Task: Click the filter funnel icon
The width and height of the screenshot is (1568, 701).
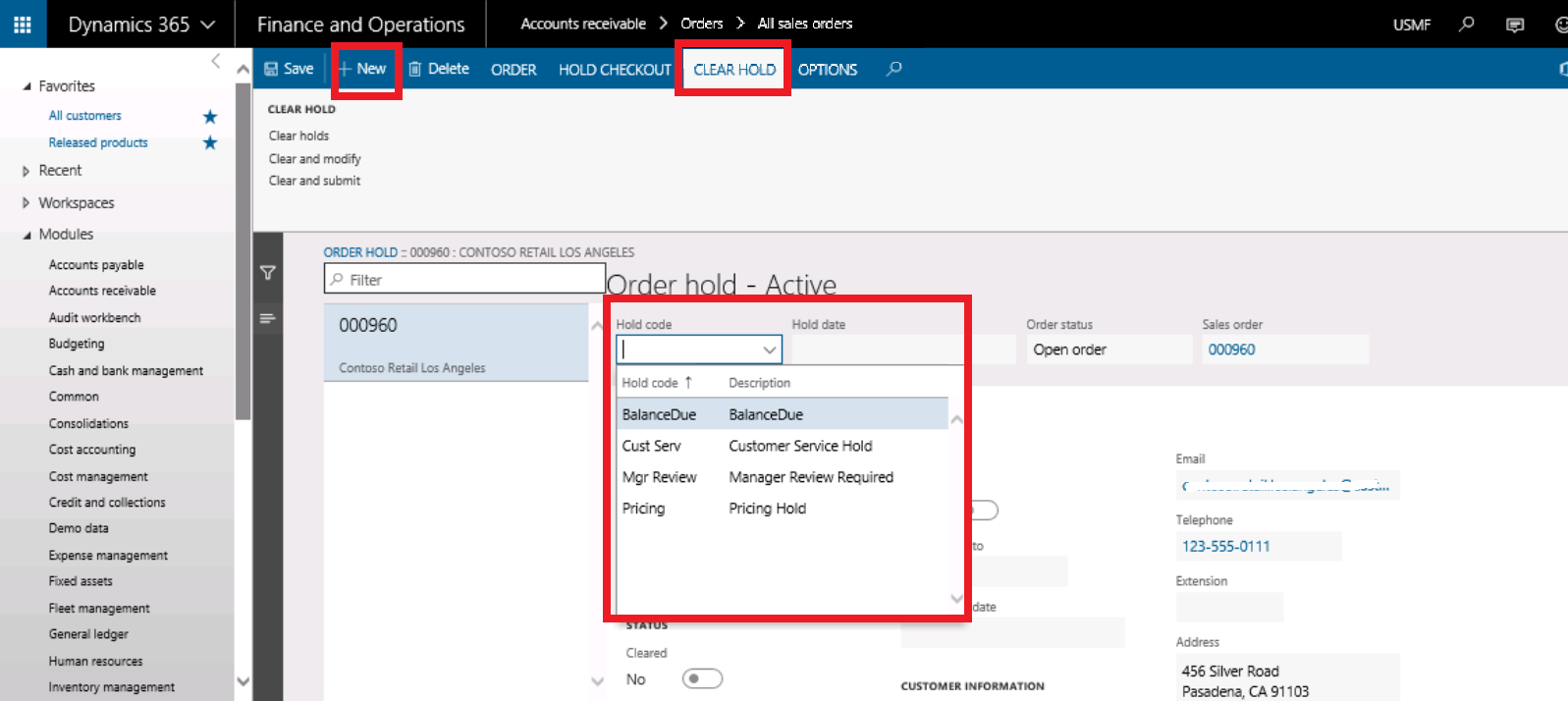Action: 267,273
